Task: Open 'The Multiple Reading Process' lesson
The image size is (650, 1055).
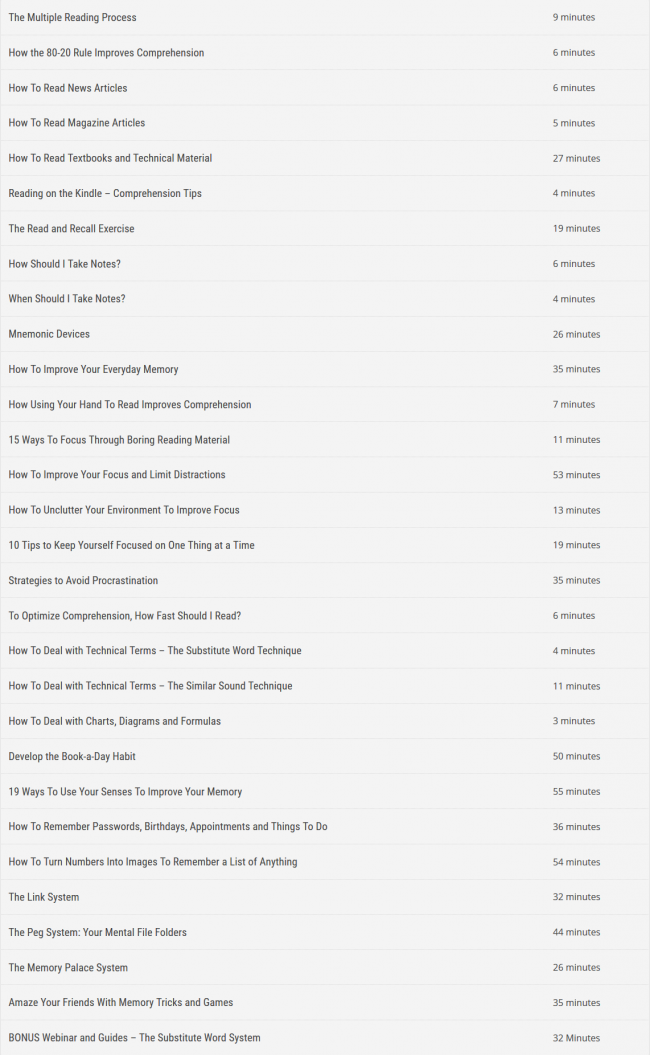Action: click(72, 18)
